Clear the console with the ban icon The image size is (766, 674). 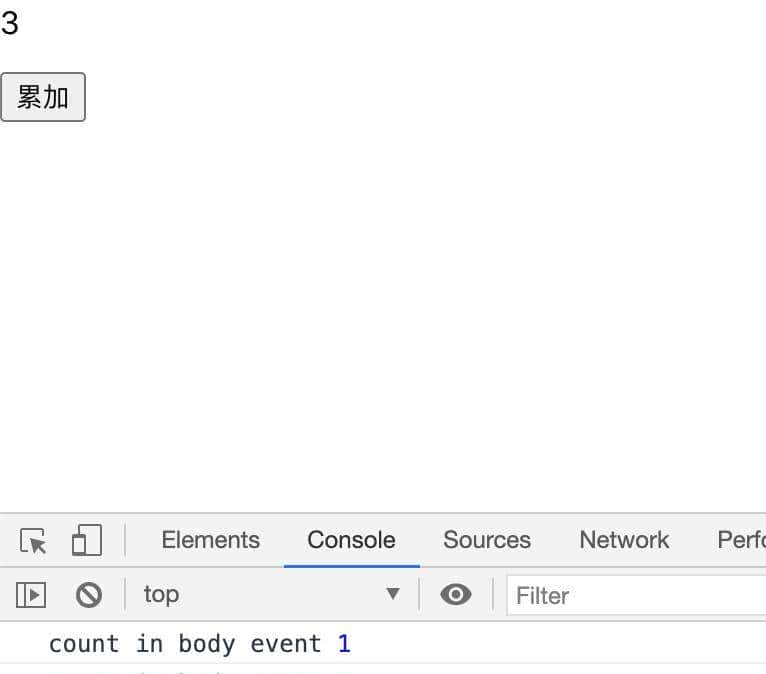click(89, 595)
